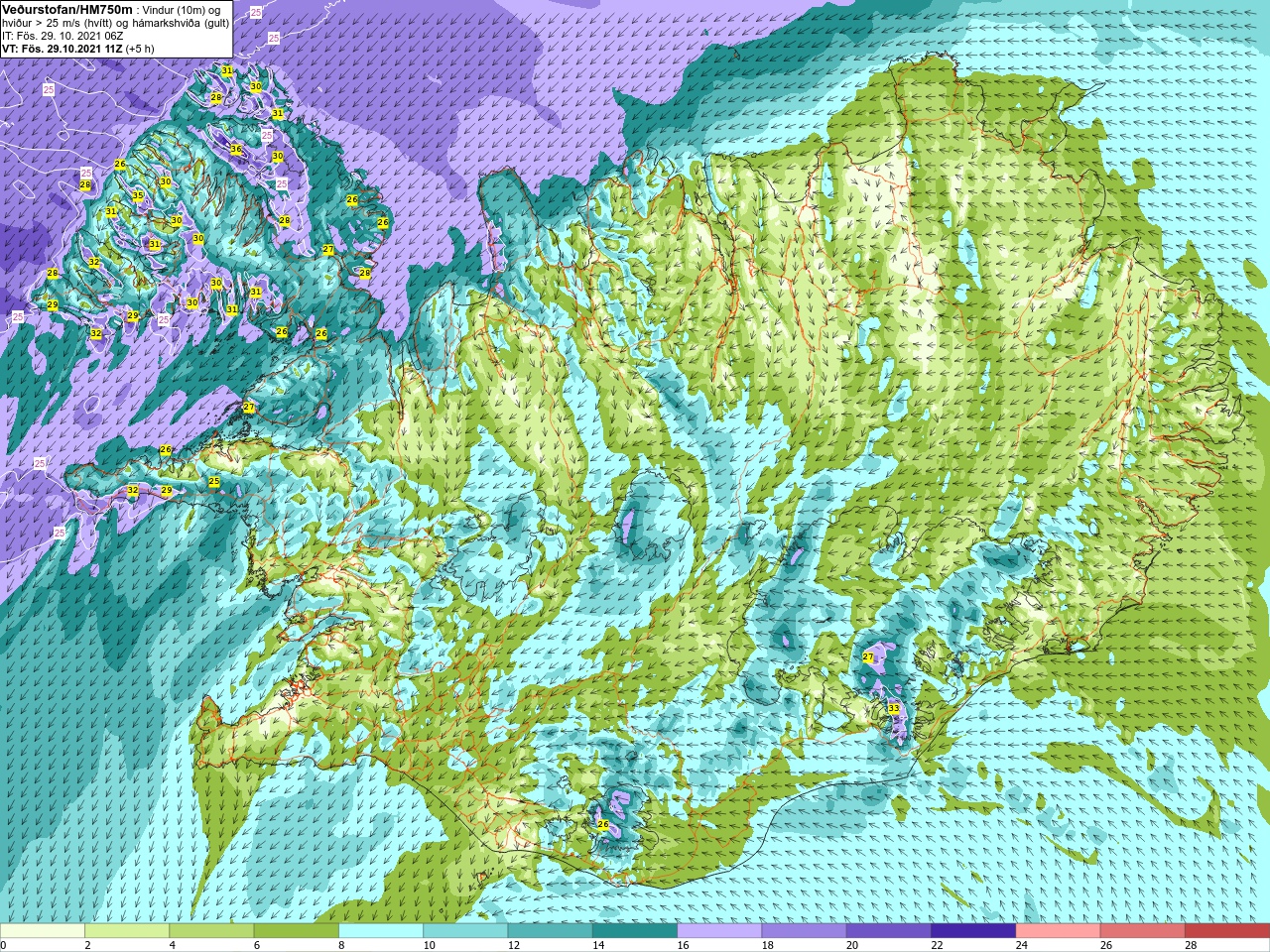The width and height of the screenshot is (1270, 952).
Task: Click the legend scale number 8
Action: click(343, 945)
